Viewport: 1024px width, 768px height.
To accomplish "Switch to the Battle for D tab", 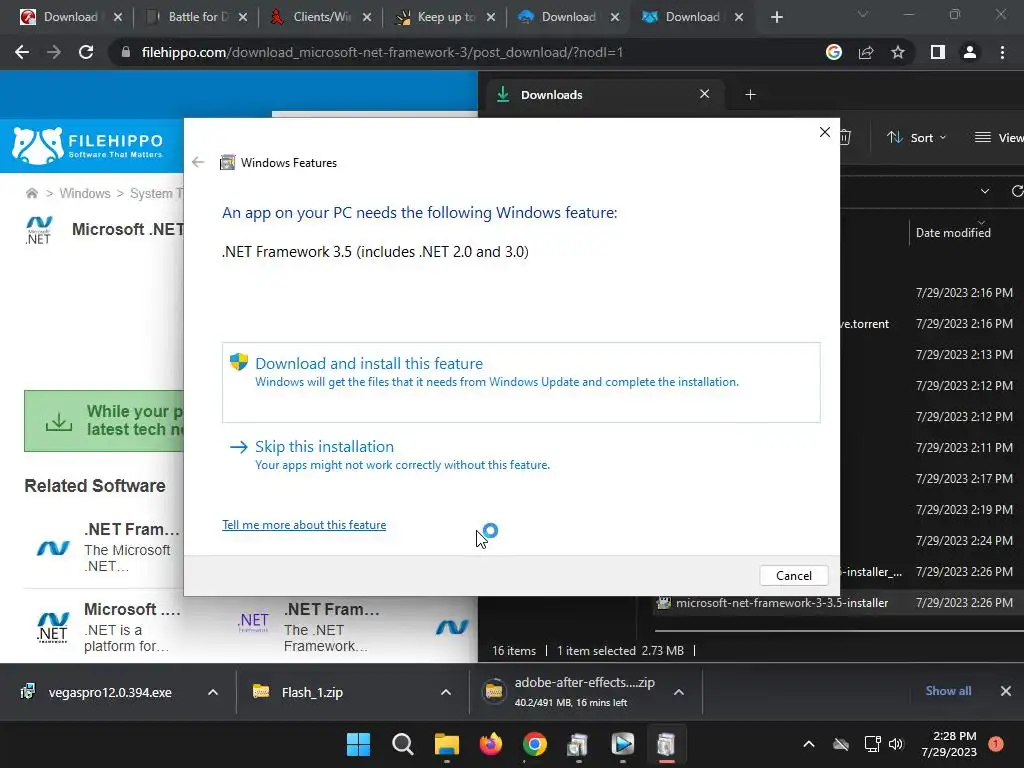I will tap(196, 17).
